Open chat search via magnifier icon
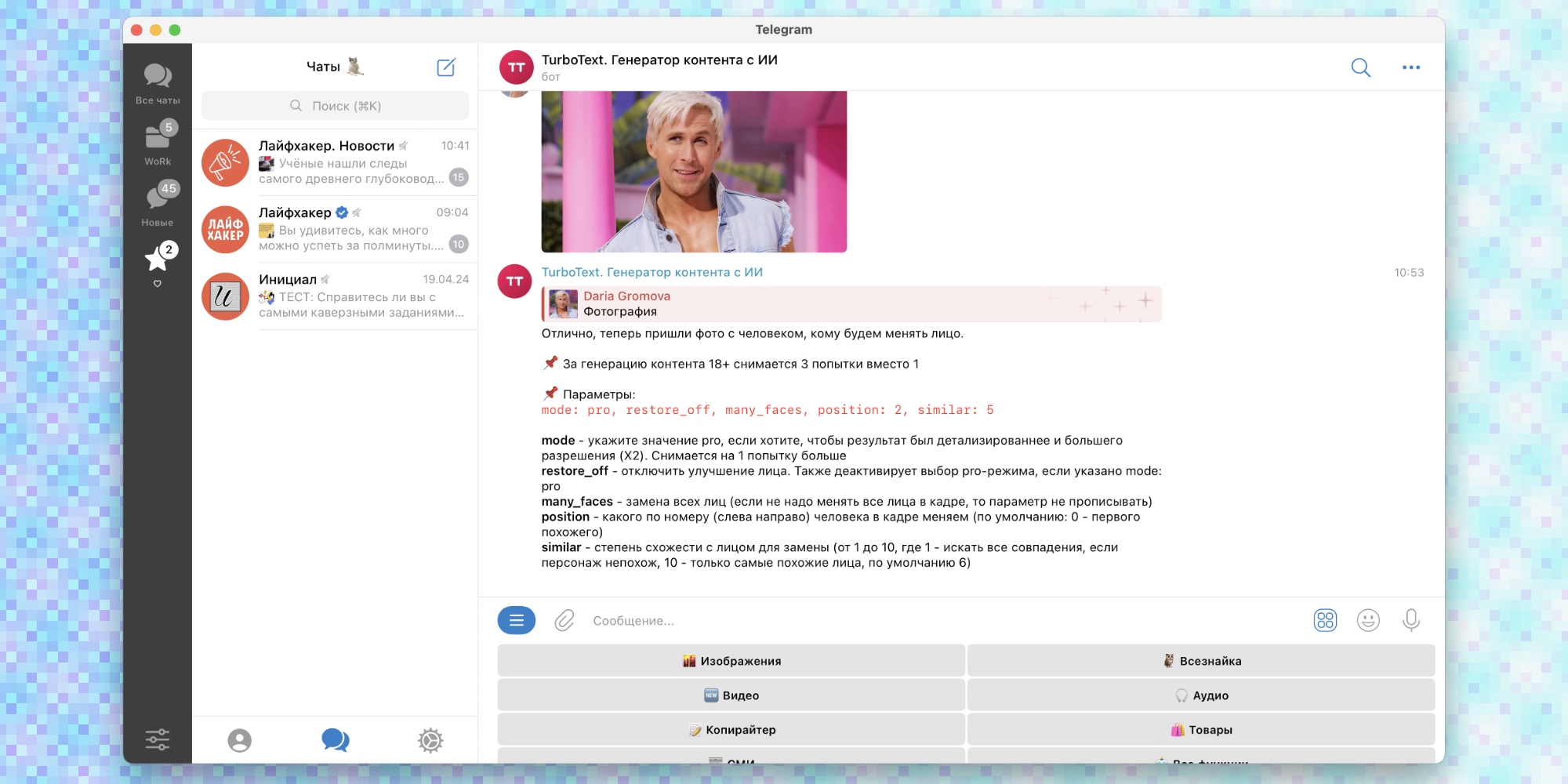Screen dimensions: 1568x784 [x=1361, y=67]
